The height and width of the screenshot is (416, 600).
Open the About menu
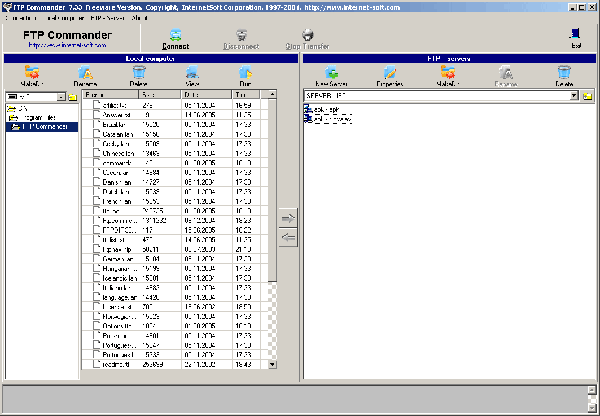[x=139, y=18]
